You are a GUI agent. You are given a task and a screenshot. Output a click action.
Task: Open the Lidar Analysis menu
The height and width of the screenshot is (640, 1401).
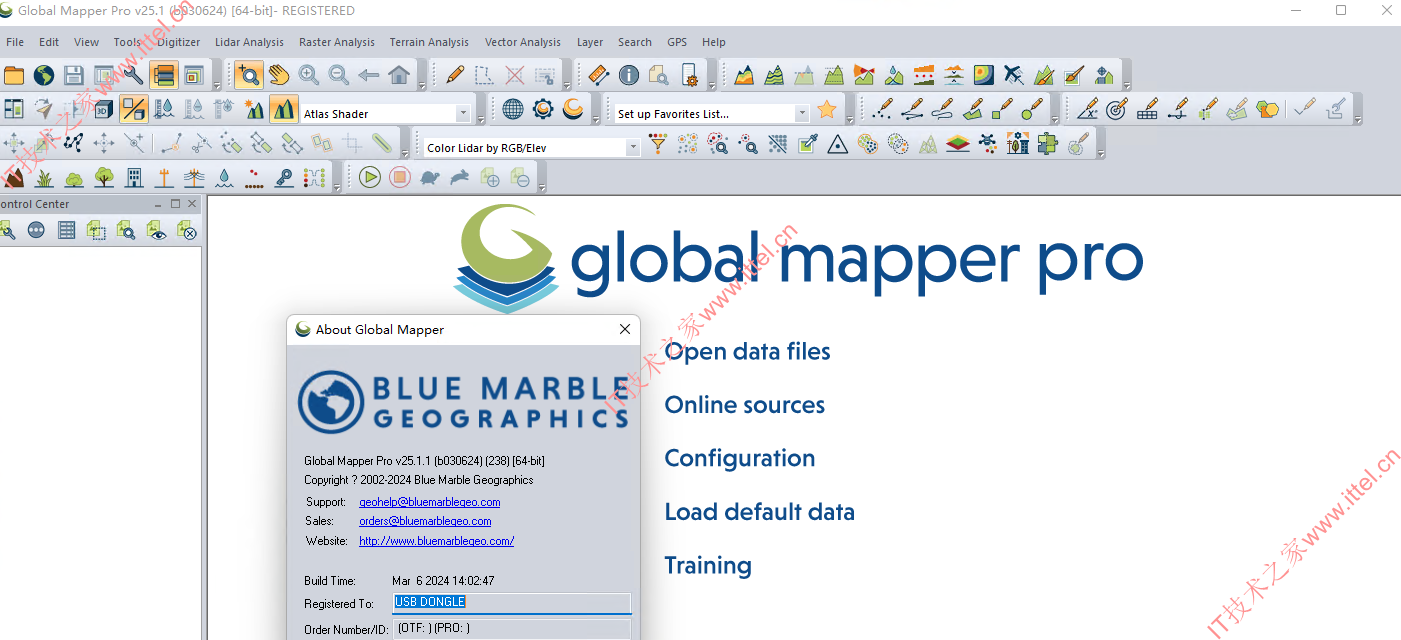coord(249,42)
